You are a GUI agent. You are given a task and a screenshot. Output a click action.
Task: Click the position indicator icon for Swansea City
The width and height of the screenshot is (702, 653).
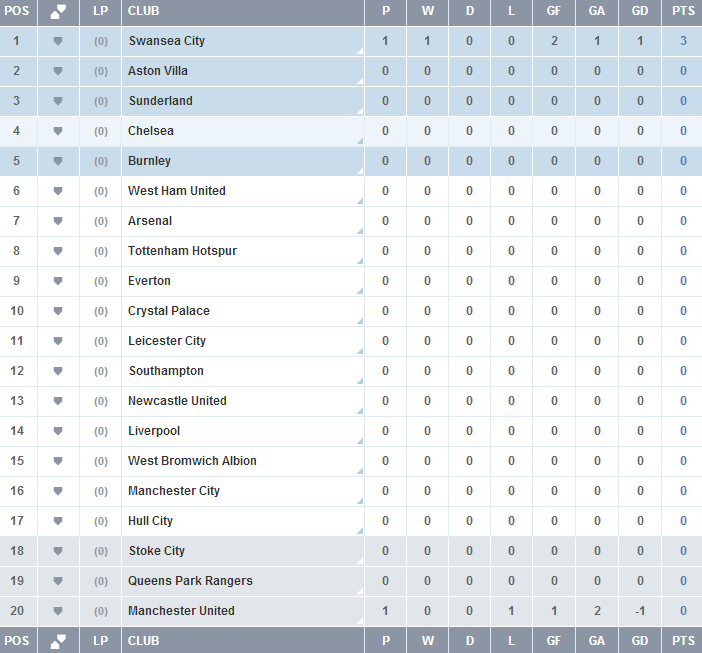pos(58,41)
